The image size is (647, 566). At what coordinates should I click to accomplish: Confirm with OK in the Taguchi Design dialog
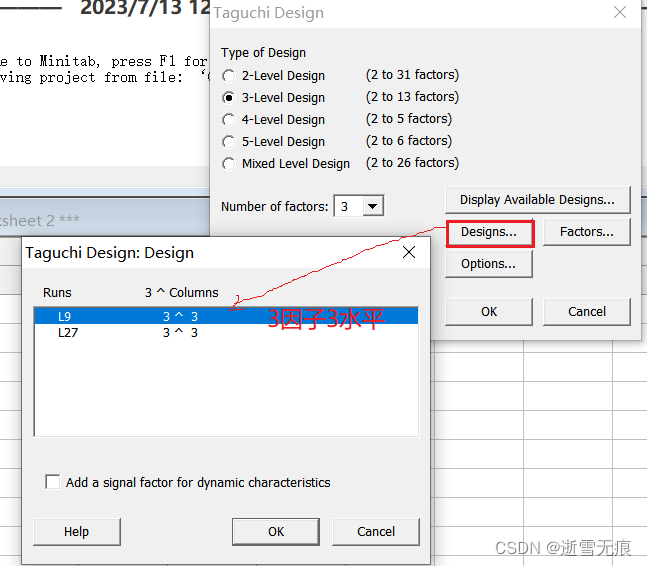tap(489, 312)
